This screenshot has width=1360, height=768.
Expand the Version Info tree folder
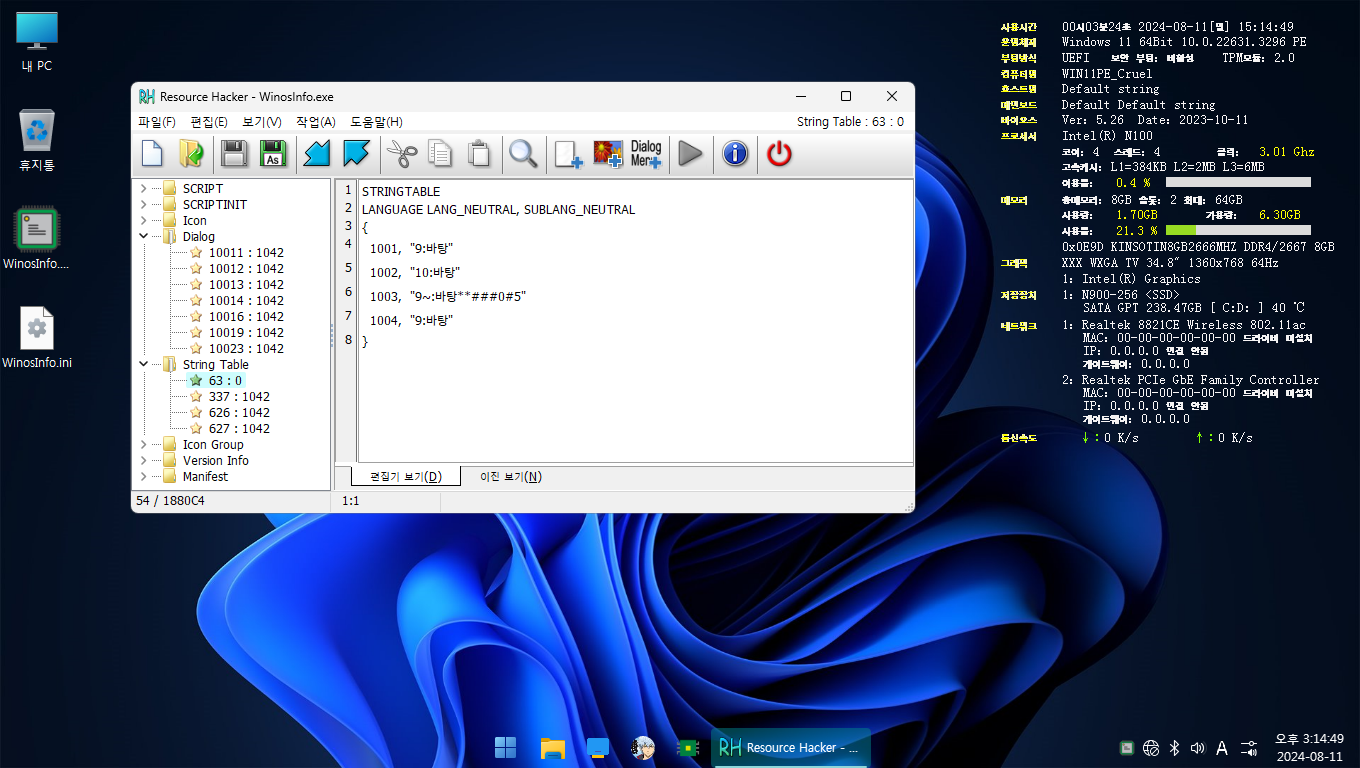tap(144, 460)
